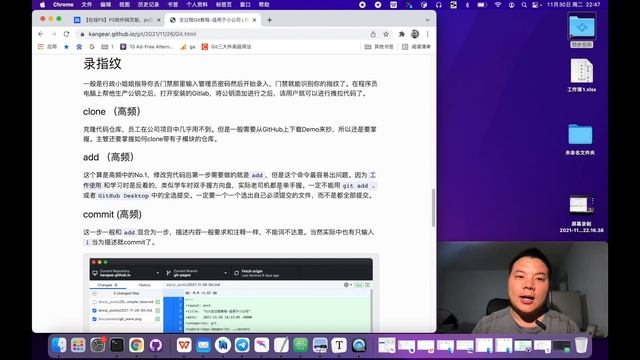Image resolution: width=640 pixels, height=360 pixels.
Task: Open Spotlight search in the menu bar
Action: [524, 4]
